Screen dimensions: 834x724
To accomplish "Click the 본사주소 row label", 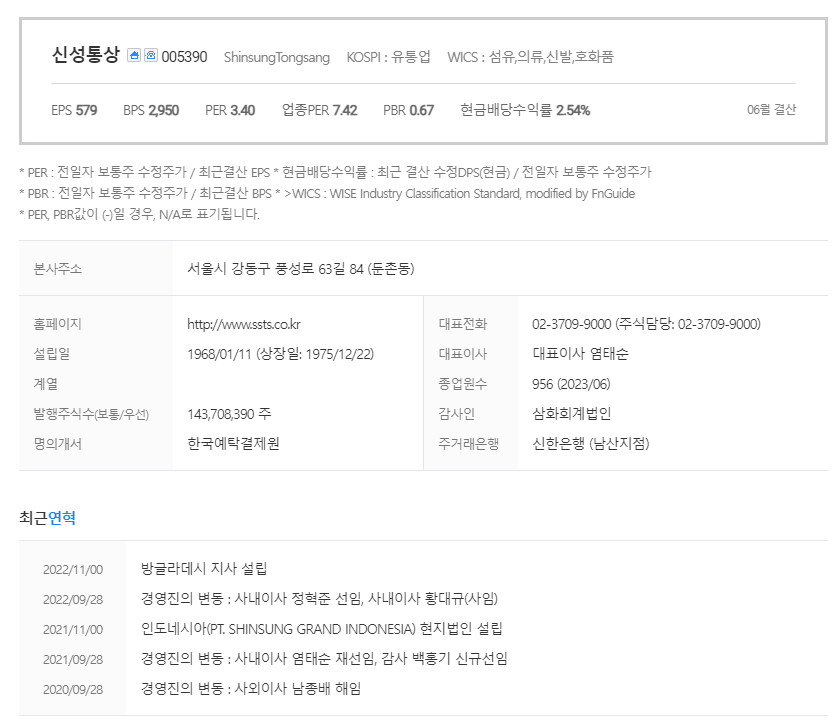I will point(57,269).
